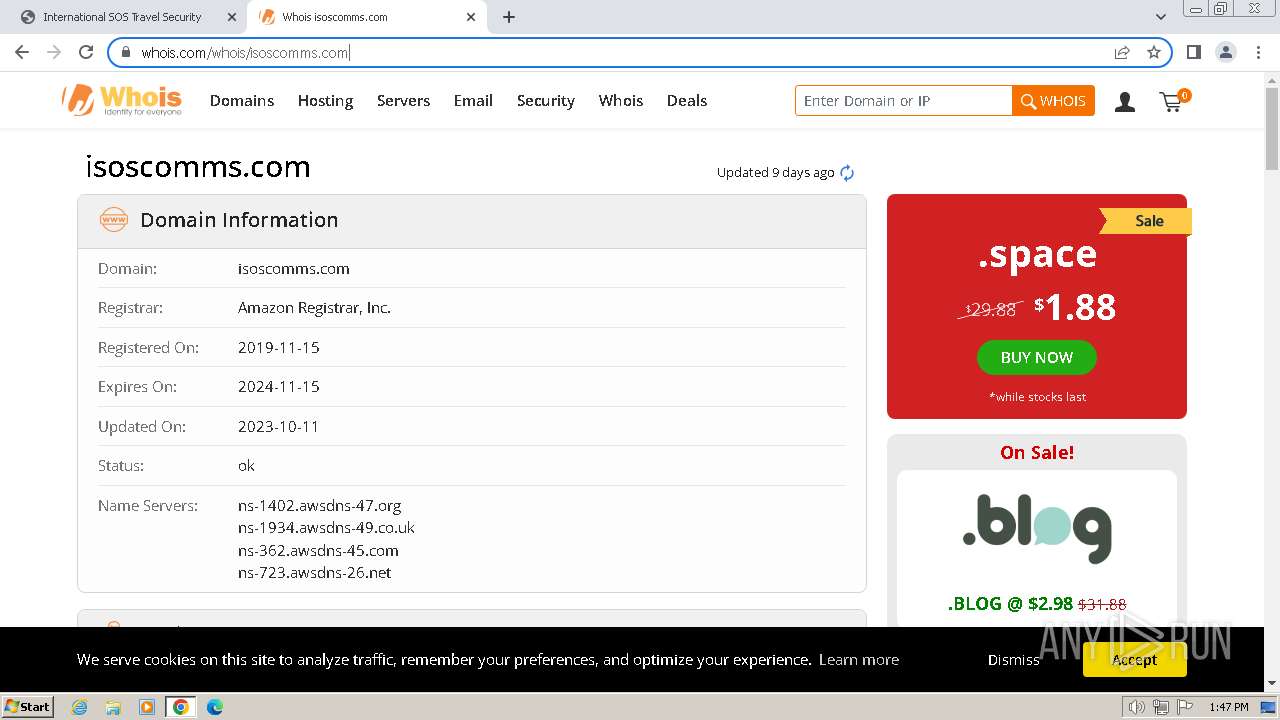Click the browser back arrow
This screenshot has width=1280, height=720.
pyautogui.click(x=22, y=52)
